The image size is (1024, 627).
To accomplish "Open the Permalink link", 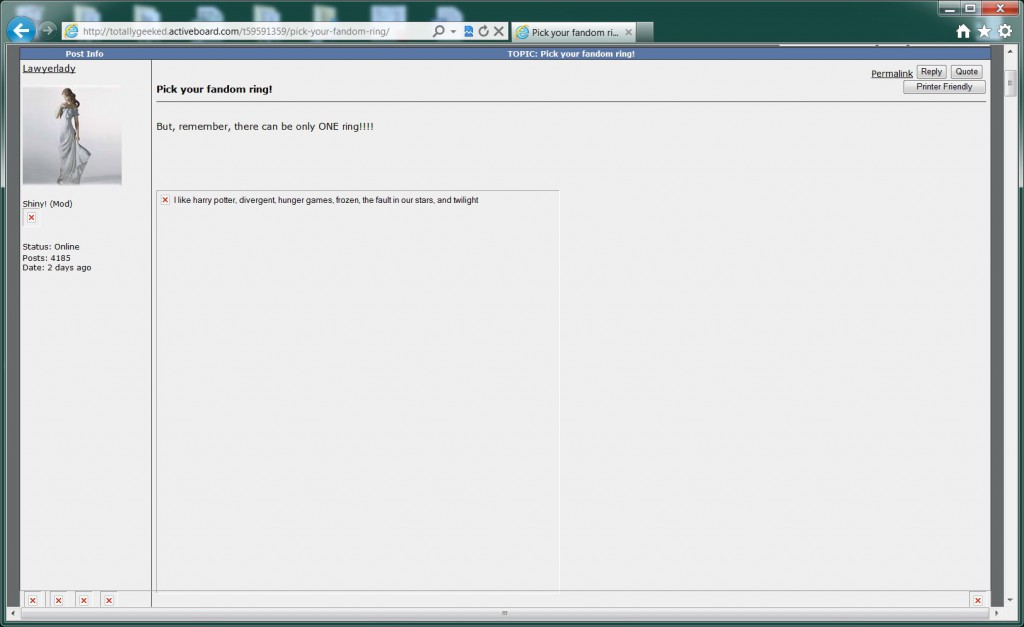I will pos(891,73).
